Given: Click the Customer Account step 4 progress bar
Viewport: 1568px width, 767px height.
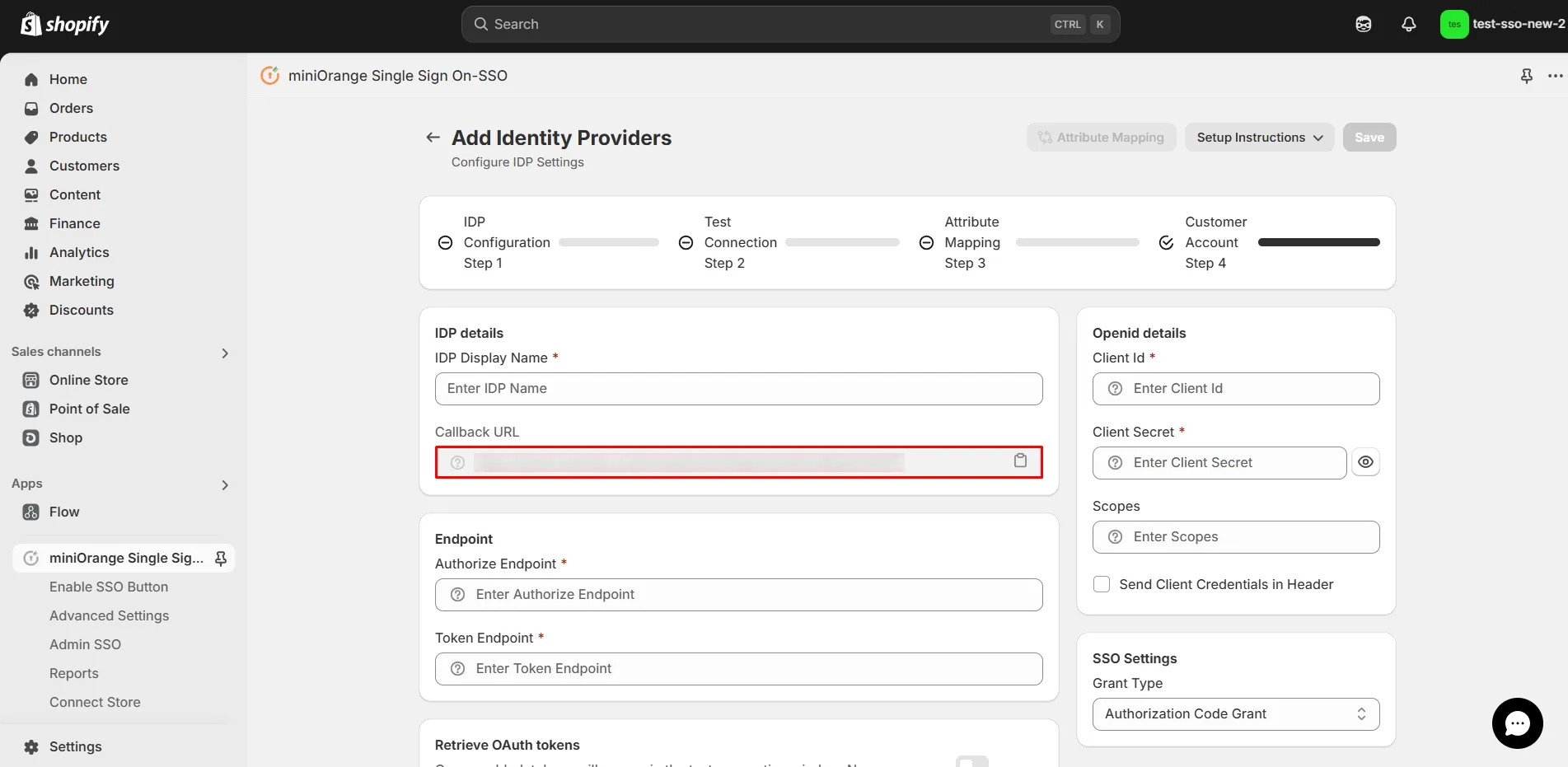Looking at the screenshot, I should point(1318,242).
